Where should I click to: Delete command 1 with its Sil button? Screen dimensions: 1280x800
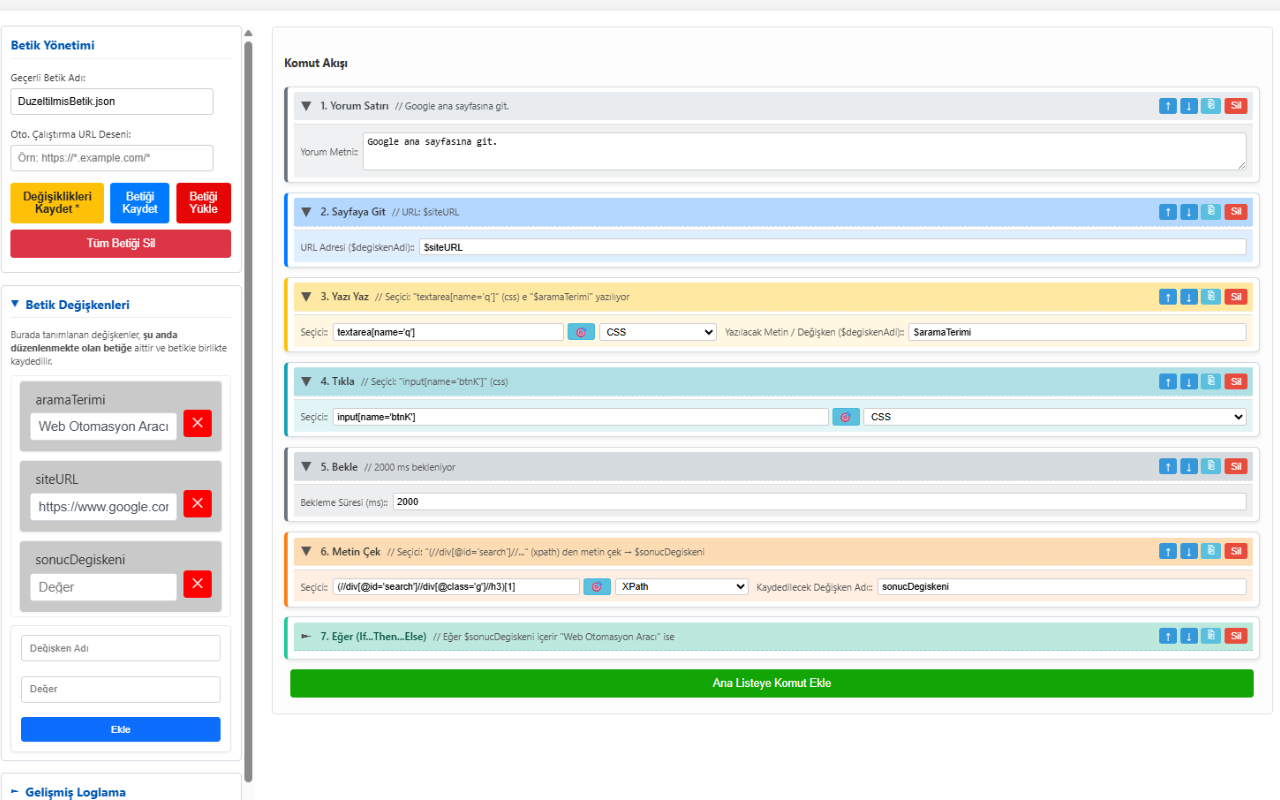pyautogui.click(x=1236, y=106)
